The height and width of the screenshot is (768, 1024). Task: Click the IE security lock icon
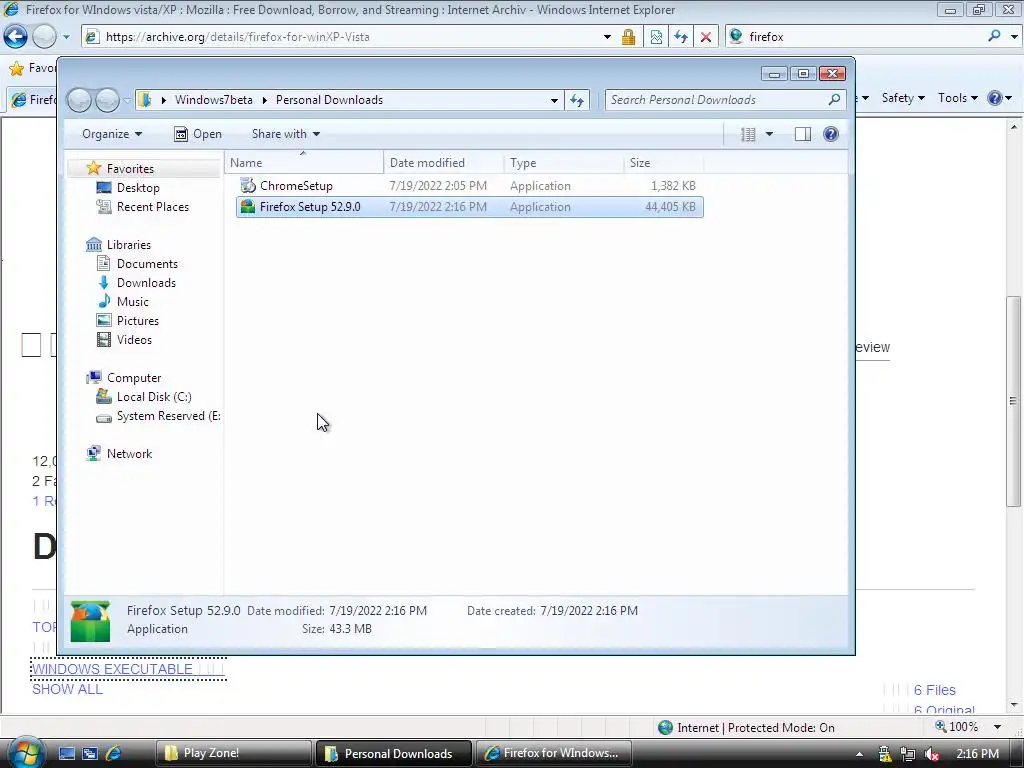(x=628, y=37)
